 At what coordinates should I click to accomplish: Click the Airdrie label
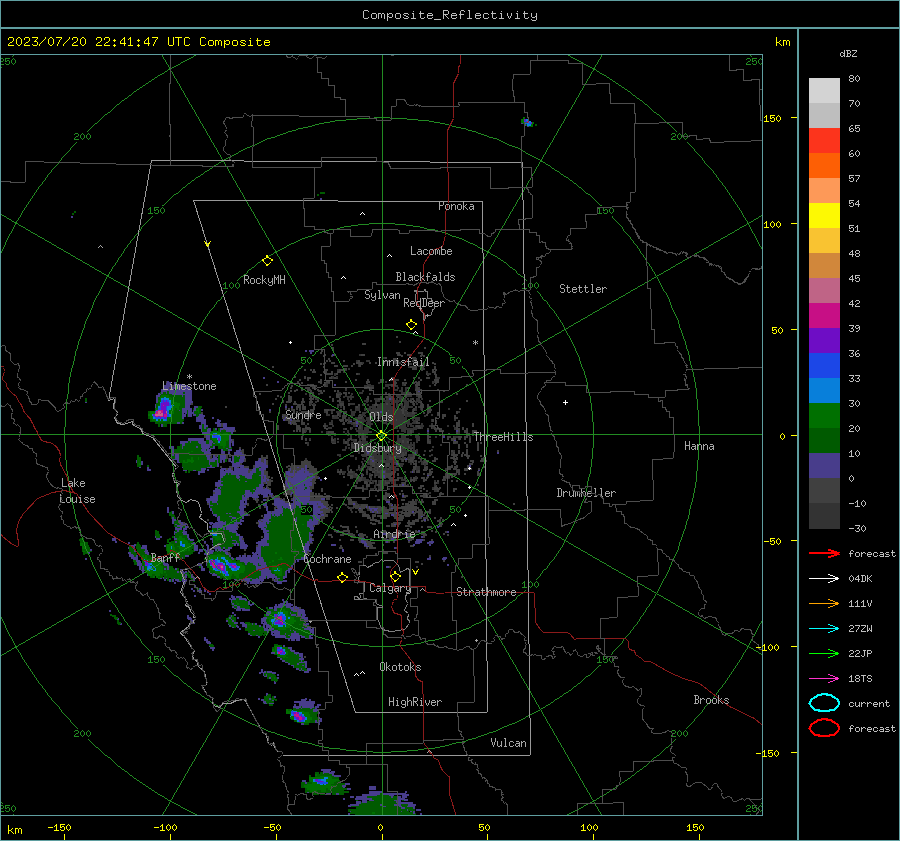(394, 534)
